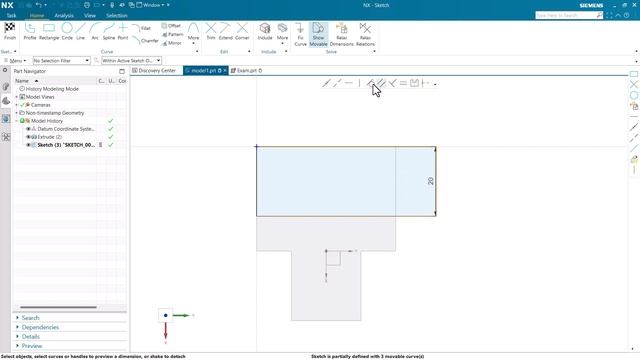640x360 pixels.
Task: Click the horizontal relation icon in scene toolbar
Action: [x=348, y=83]
